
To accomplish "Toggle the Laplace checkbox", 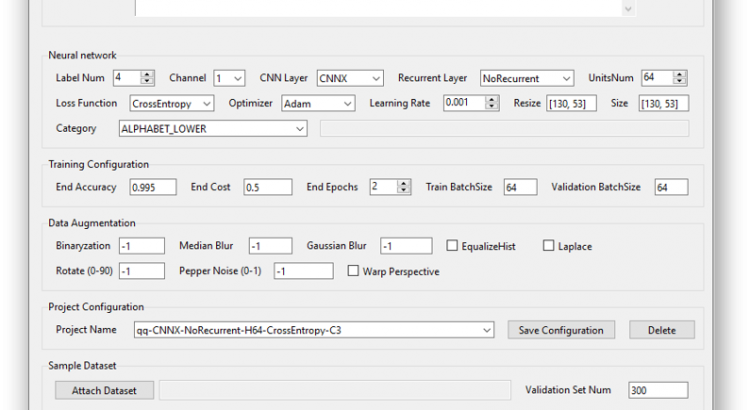I will point(548,246).
